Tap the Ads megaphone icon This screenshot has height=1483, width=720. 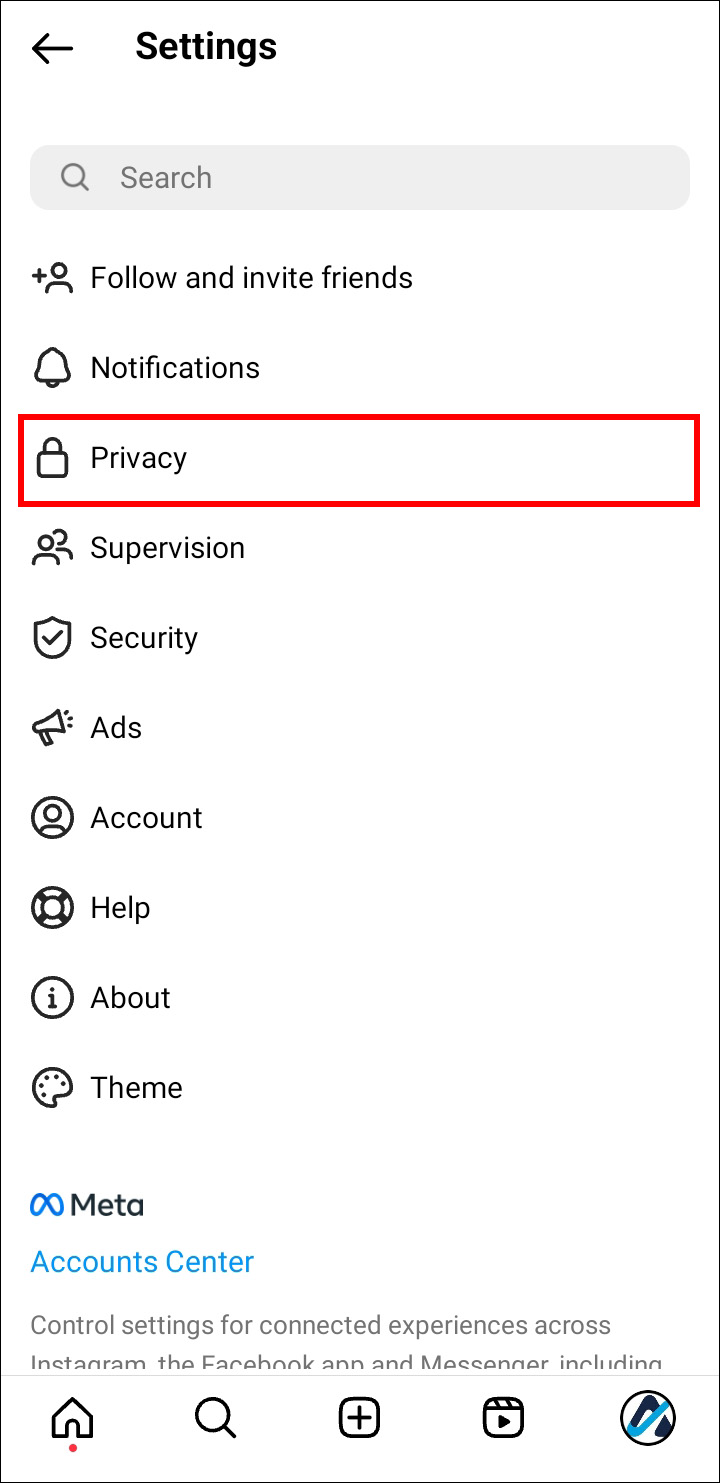point(52,728)
